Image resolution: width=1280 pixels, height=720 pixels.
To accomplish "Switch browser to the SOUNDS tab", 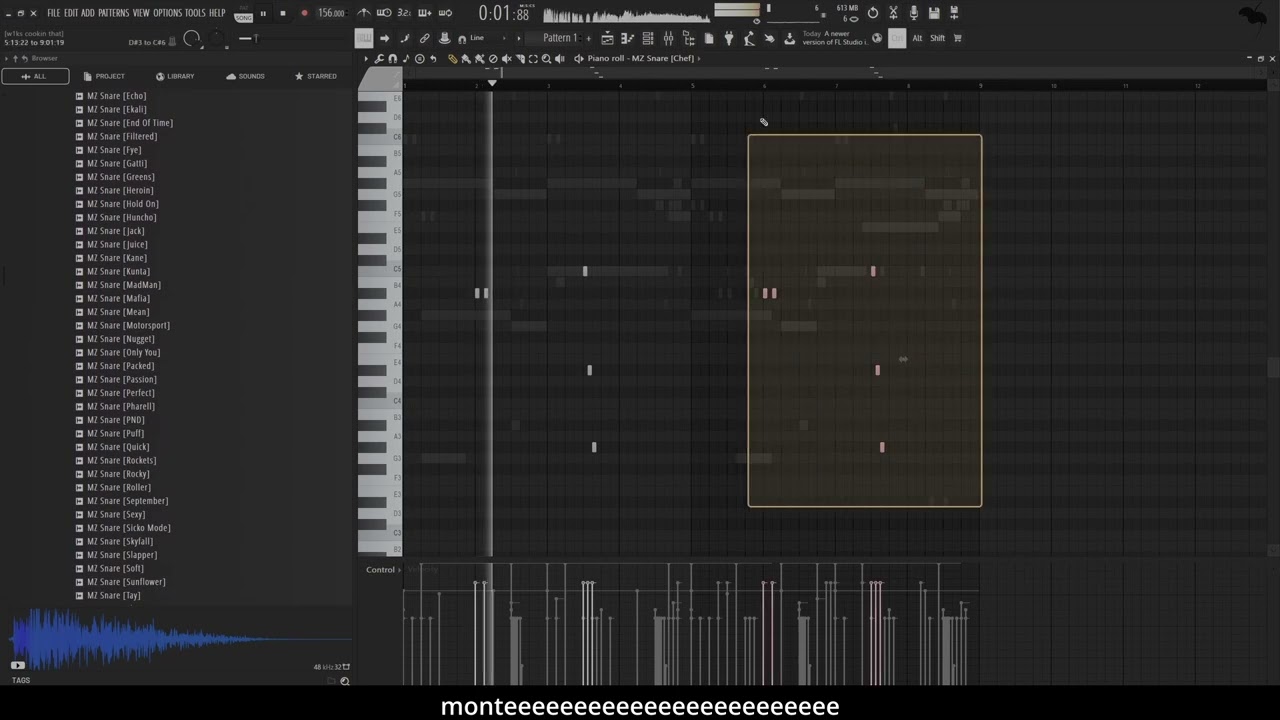I will pyautogui.click(x=245, y=76).
